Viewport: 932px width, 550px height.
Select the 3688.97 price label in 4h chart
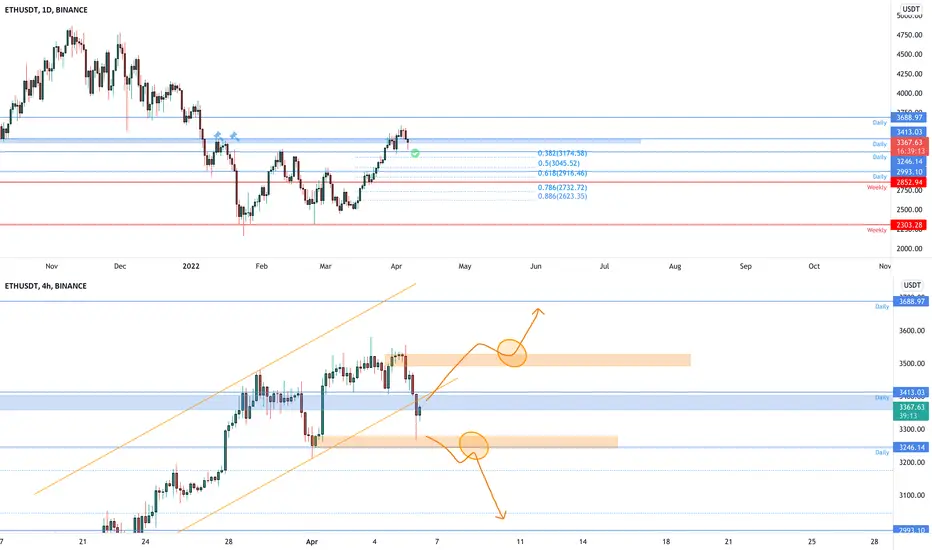coord(911,301)
